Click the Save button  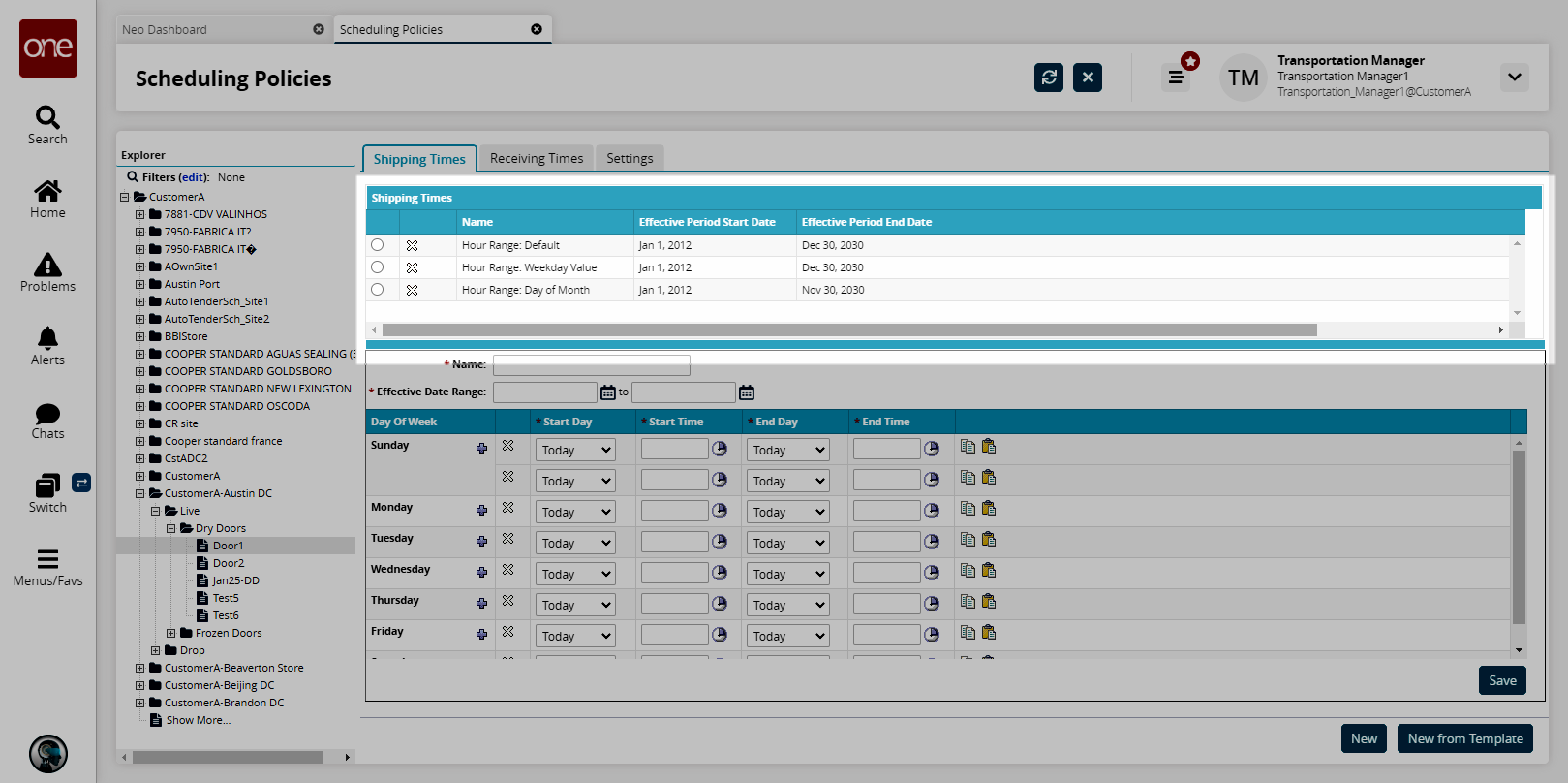pos(1502,680)
